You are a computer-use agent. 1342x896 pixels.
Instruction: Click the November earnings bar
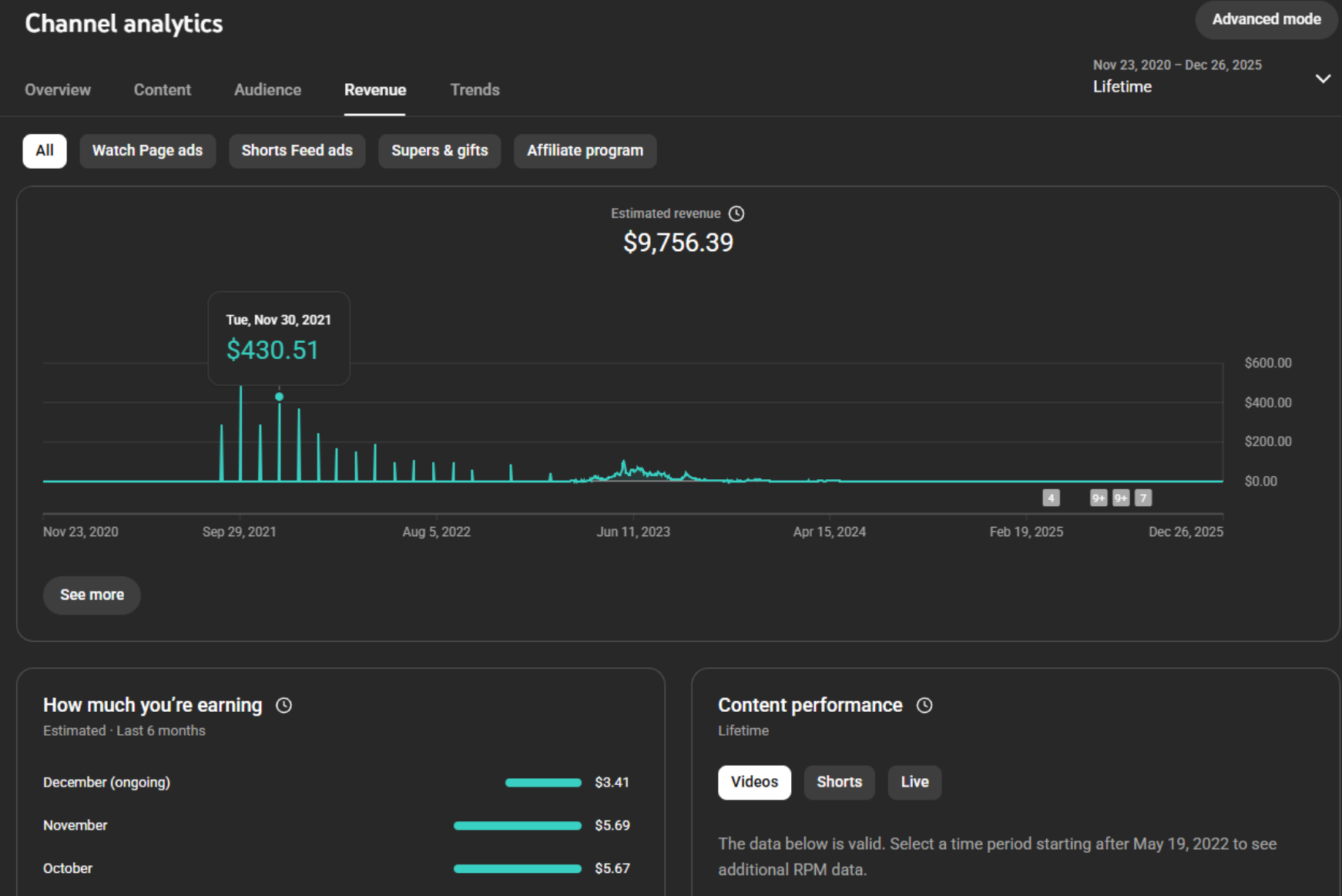pos(517,826)
